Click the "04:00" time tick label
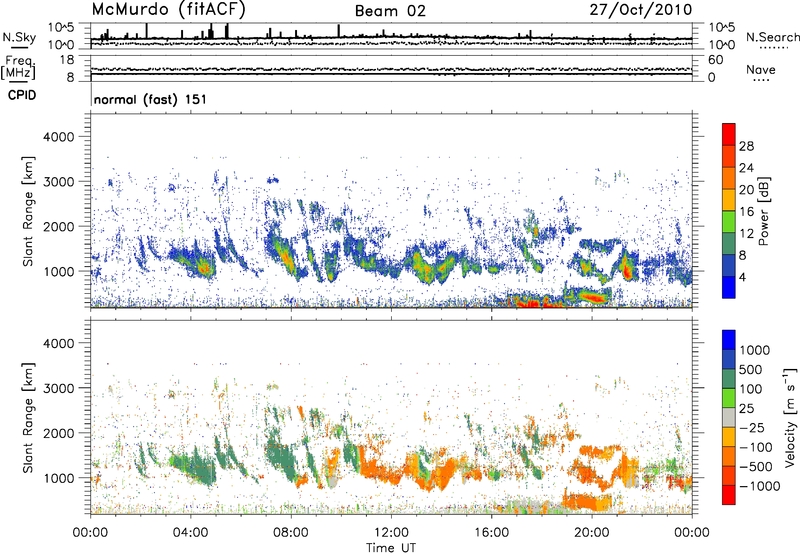Viewport: 800px width, 554px height. (191, 533)
